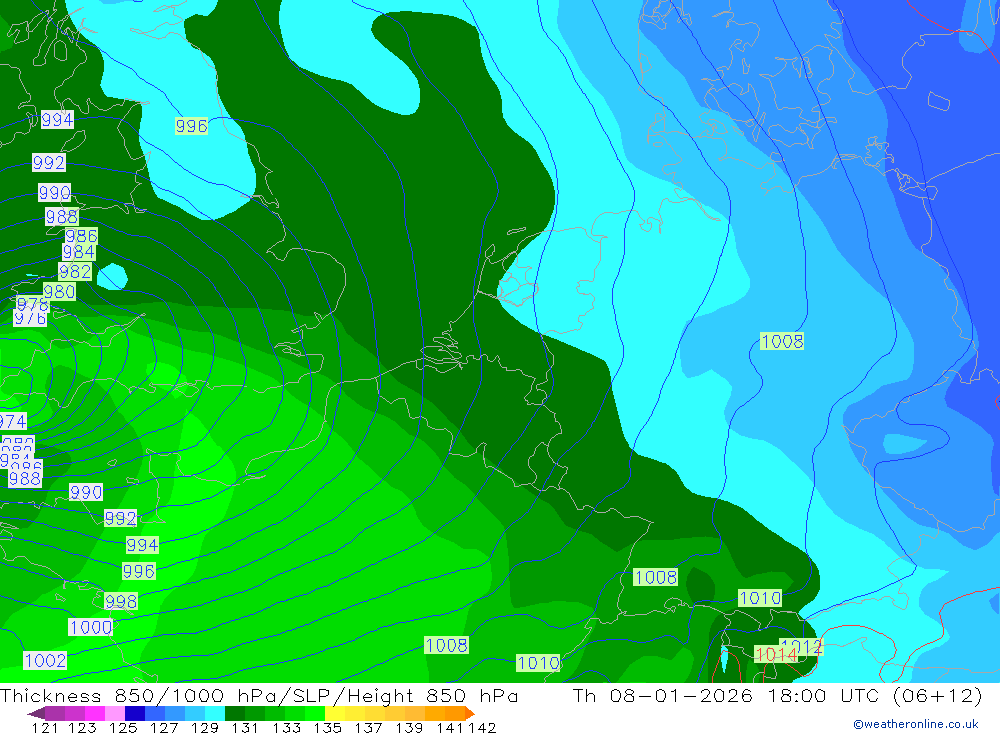The image size is (1000, 733).
Task: Click the first yellow legend swatch above 135
Action: click(335, 713)
